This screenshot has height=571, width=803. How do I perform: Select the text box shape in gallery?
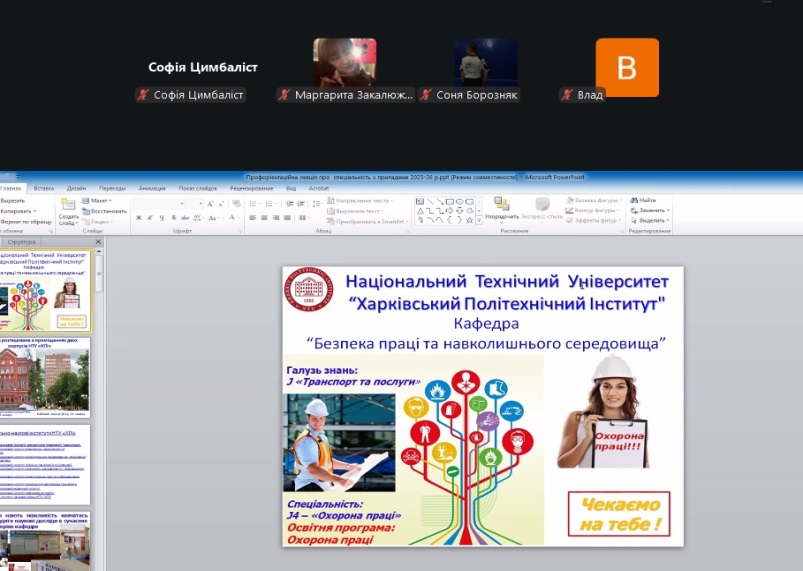pyautogui.click(x=420, y=202)
